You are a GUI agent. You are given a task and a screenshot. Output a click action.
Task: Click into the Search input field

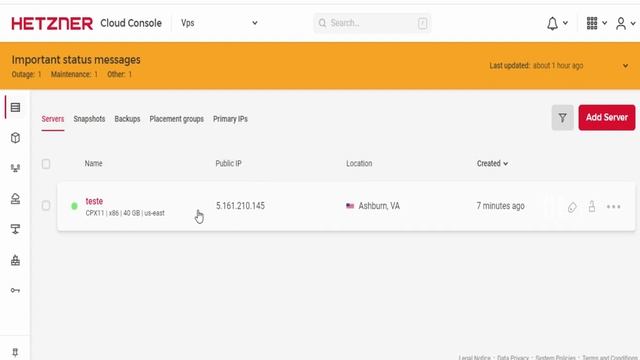click(x=372, y=23)
